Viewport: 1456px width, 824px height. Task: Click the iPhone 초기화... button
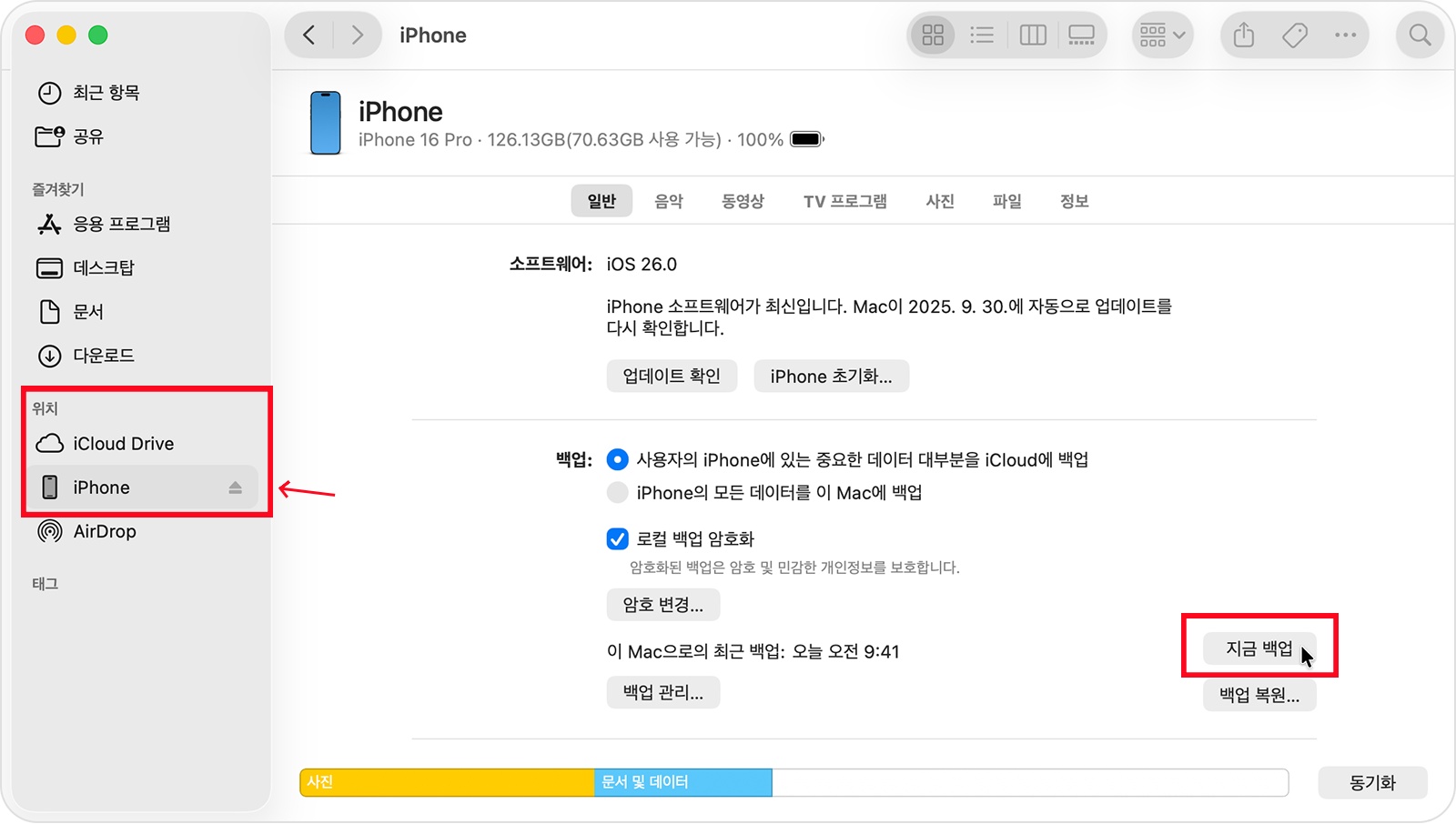[831, 376]
